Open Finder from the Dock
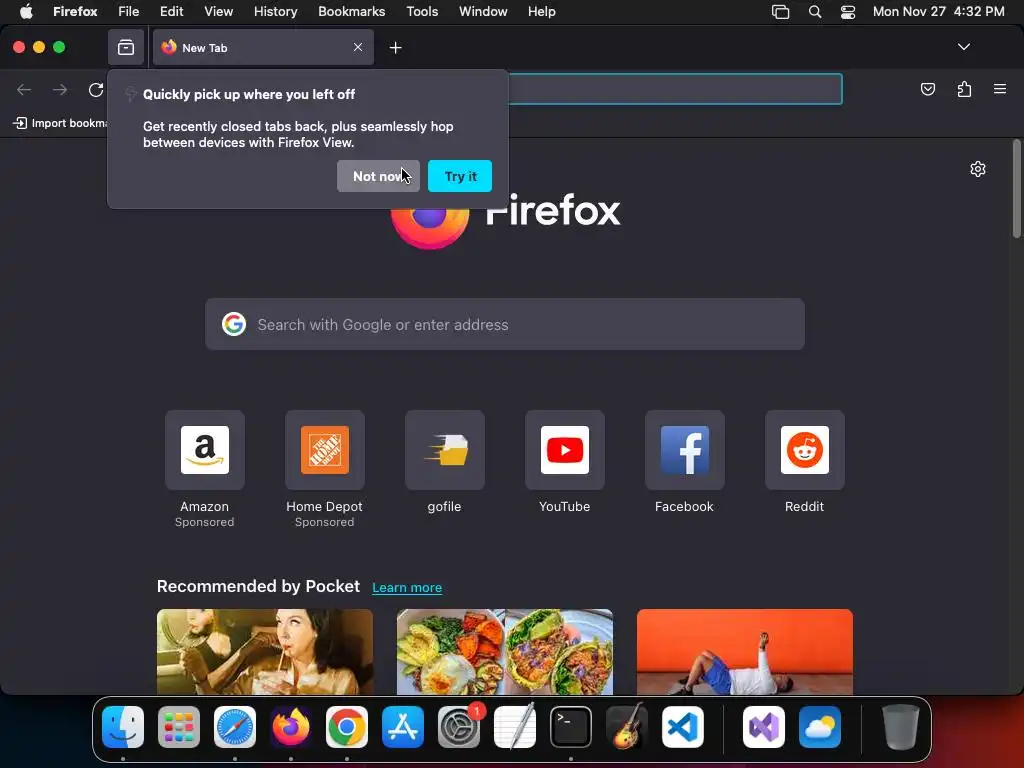 [x=123, y=727]
